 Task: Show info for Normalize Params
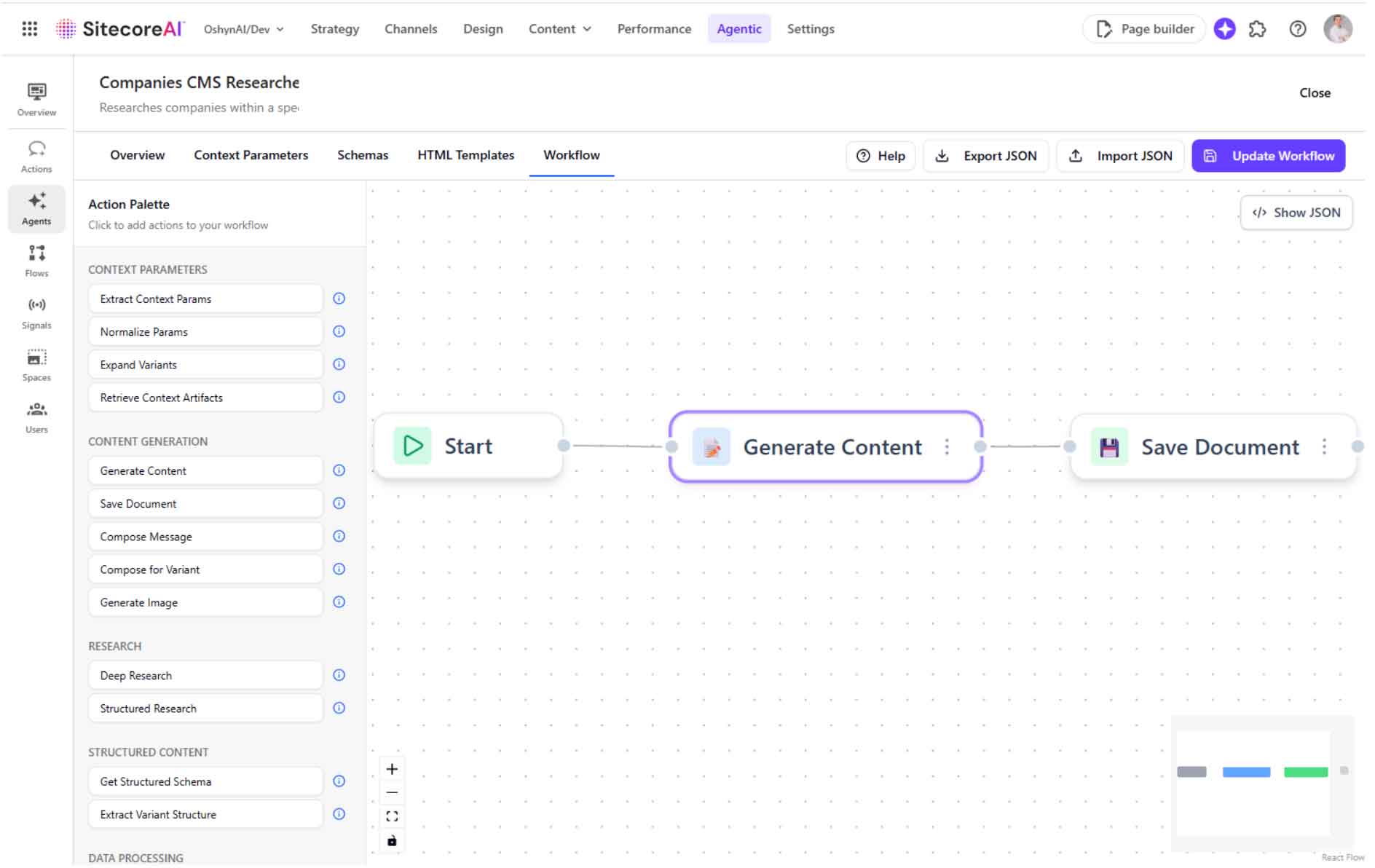pos(340,332)
